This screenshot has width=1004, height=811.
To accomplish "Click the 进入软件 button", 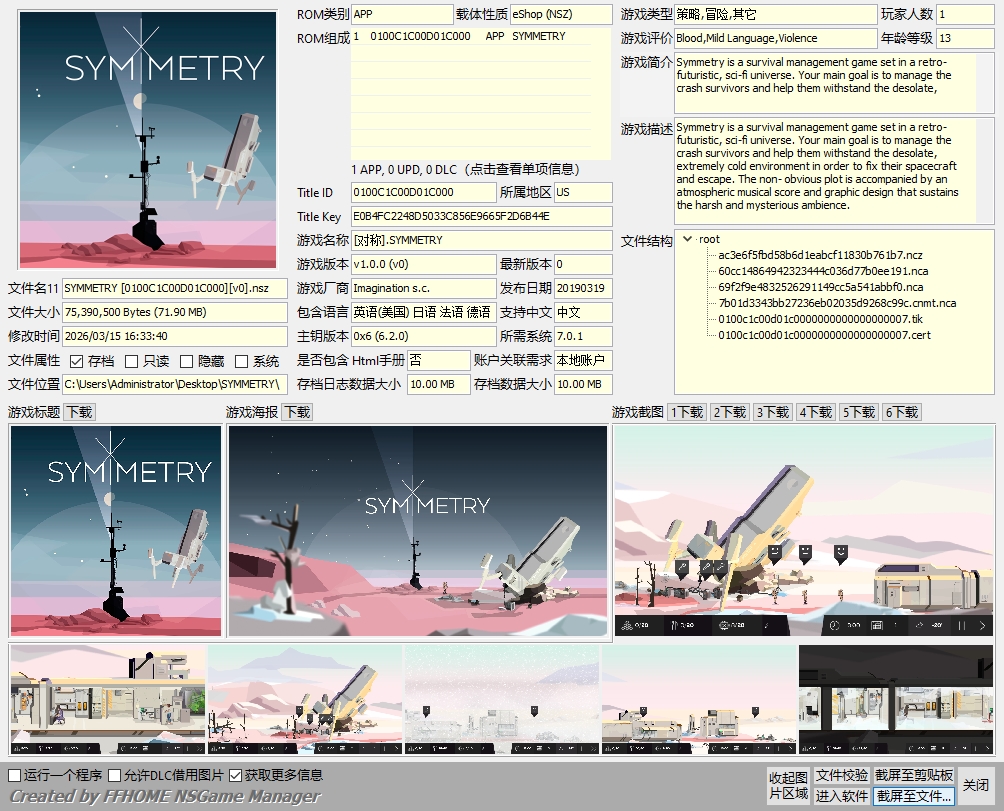I will tap(841, 796).
